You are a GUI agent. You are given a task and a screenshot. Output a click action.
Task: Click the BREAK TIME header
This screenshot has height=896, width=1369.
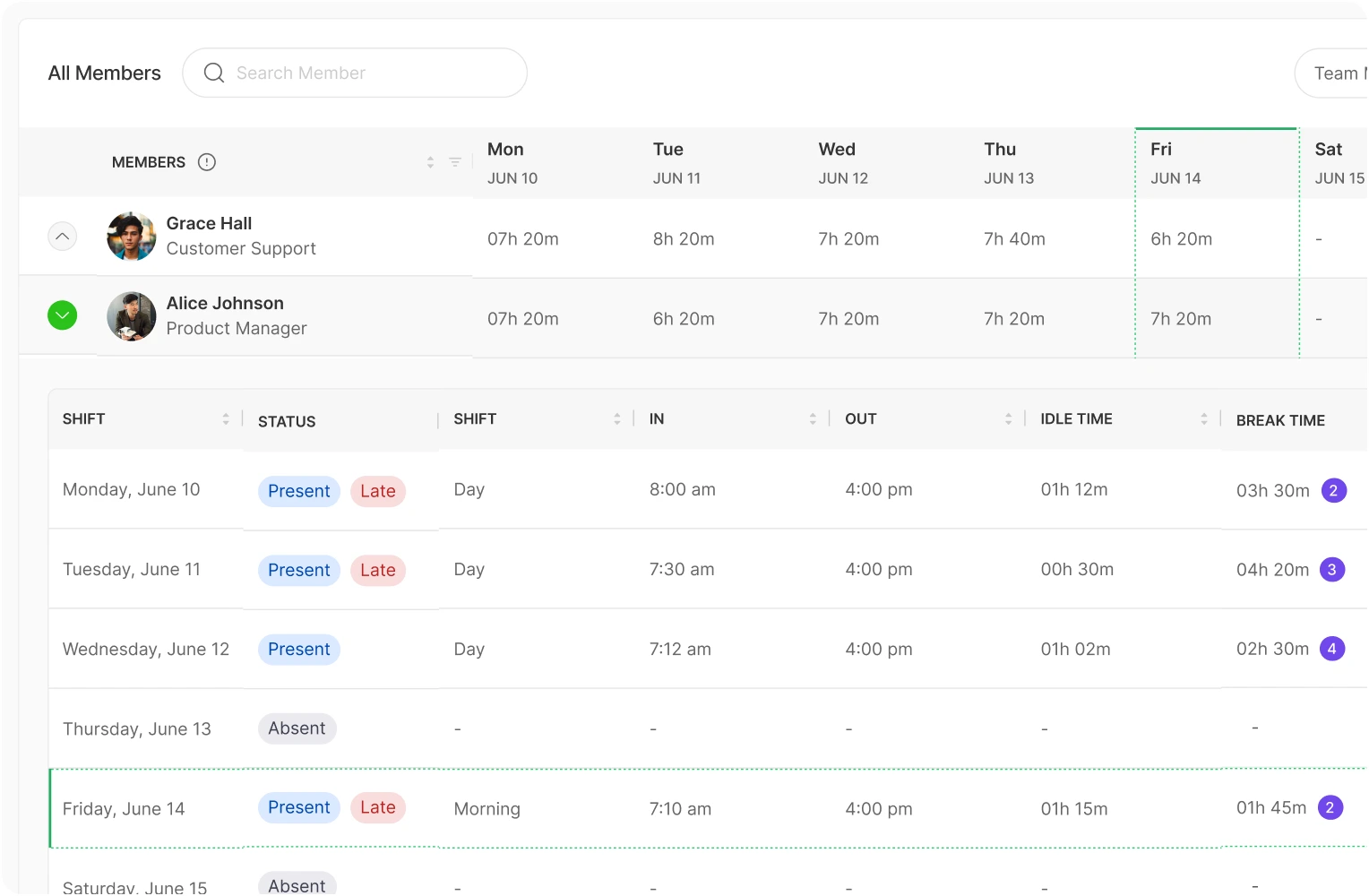(x=1280, y=420)
